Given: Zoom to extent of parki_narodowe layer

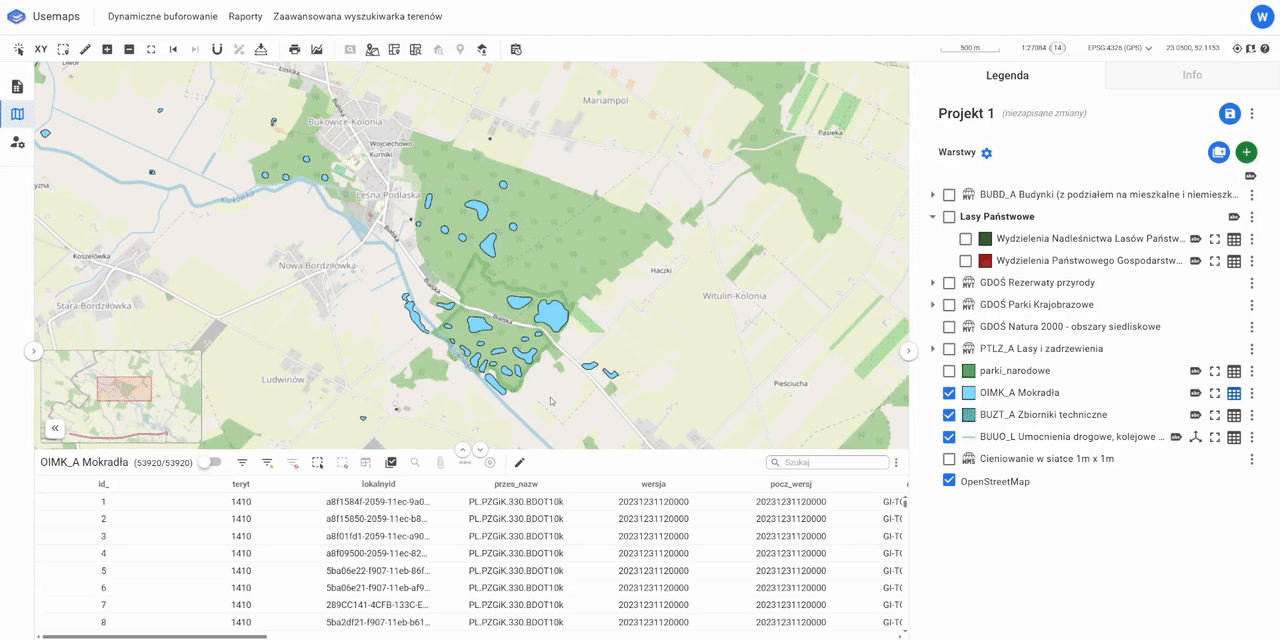Looking at the screenshot, I should pos(1215,371).
